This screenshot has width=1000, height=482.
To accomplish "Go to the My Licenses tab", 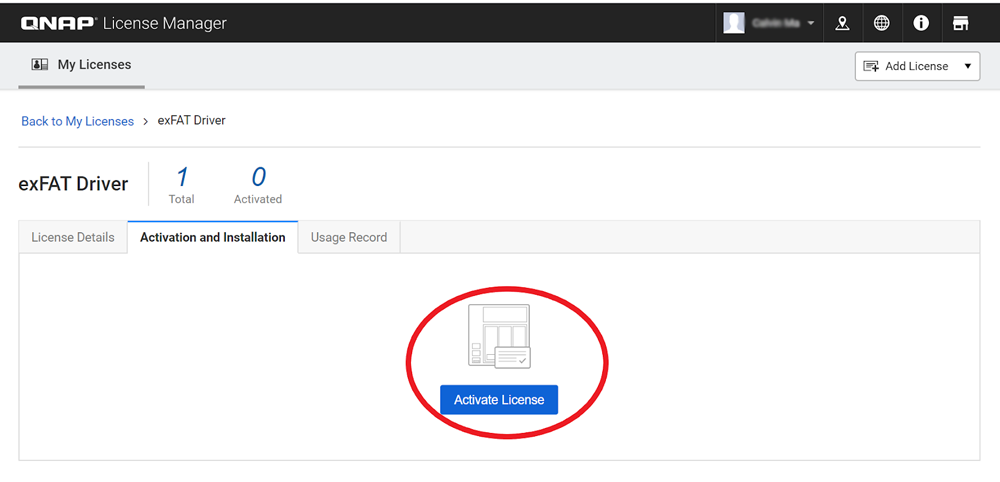I will (94, 65).
